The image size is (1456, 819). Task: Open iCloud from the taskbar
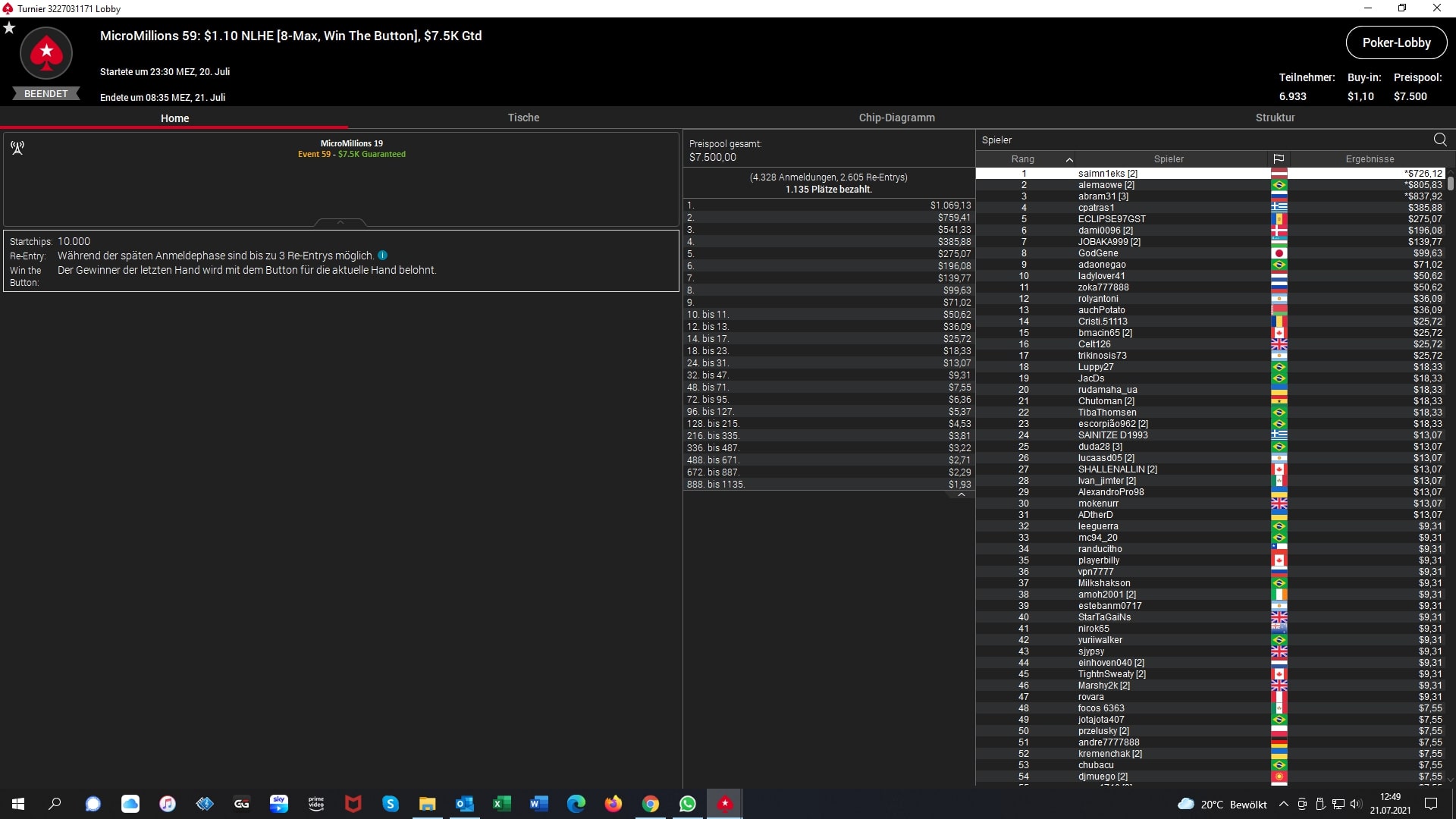coord(130,804)
